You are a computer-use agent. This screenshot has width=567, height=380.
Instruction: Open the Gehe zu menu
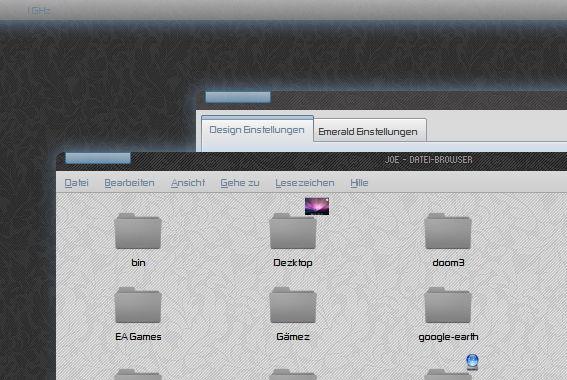(x=240, y=183)
